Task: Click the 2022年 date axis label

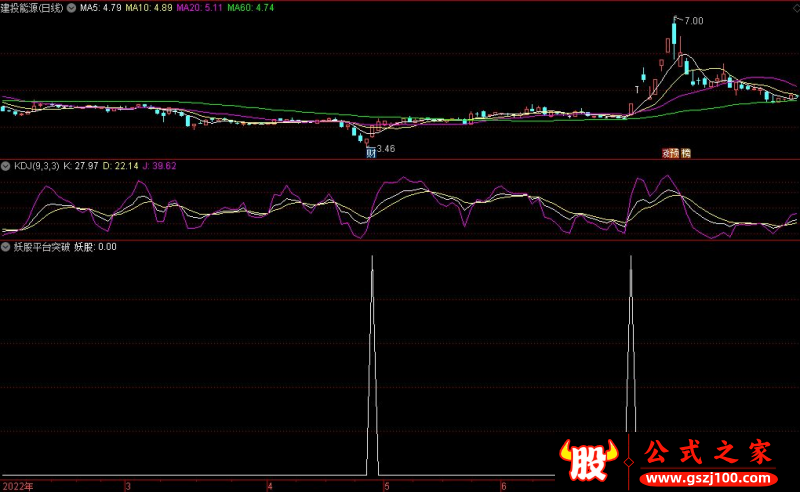Action: coord(18,486)
